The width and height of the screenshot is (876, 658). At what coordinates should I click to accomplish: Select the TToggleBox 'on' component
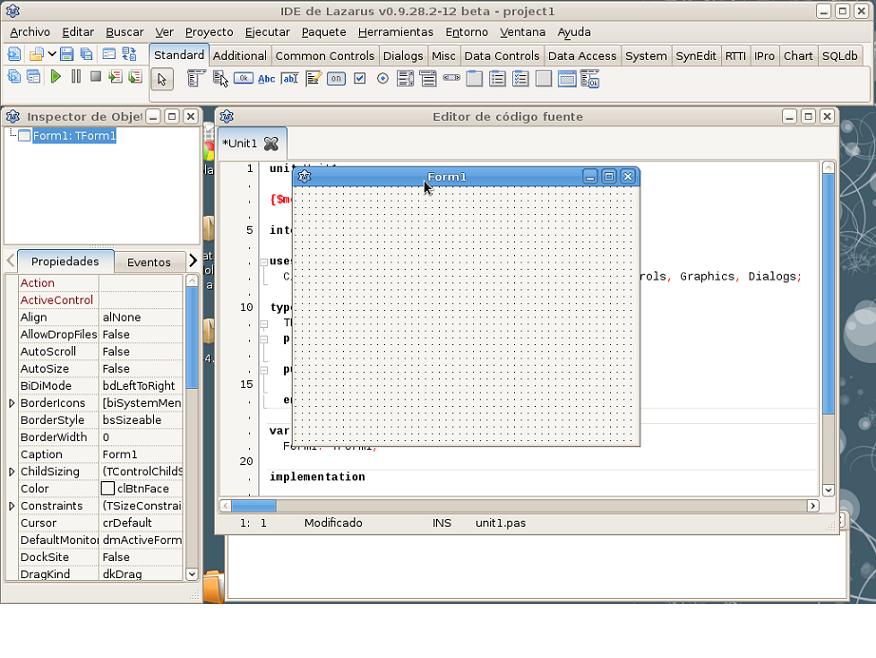336,78
